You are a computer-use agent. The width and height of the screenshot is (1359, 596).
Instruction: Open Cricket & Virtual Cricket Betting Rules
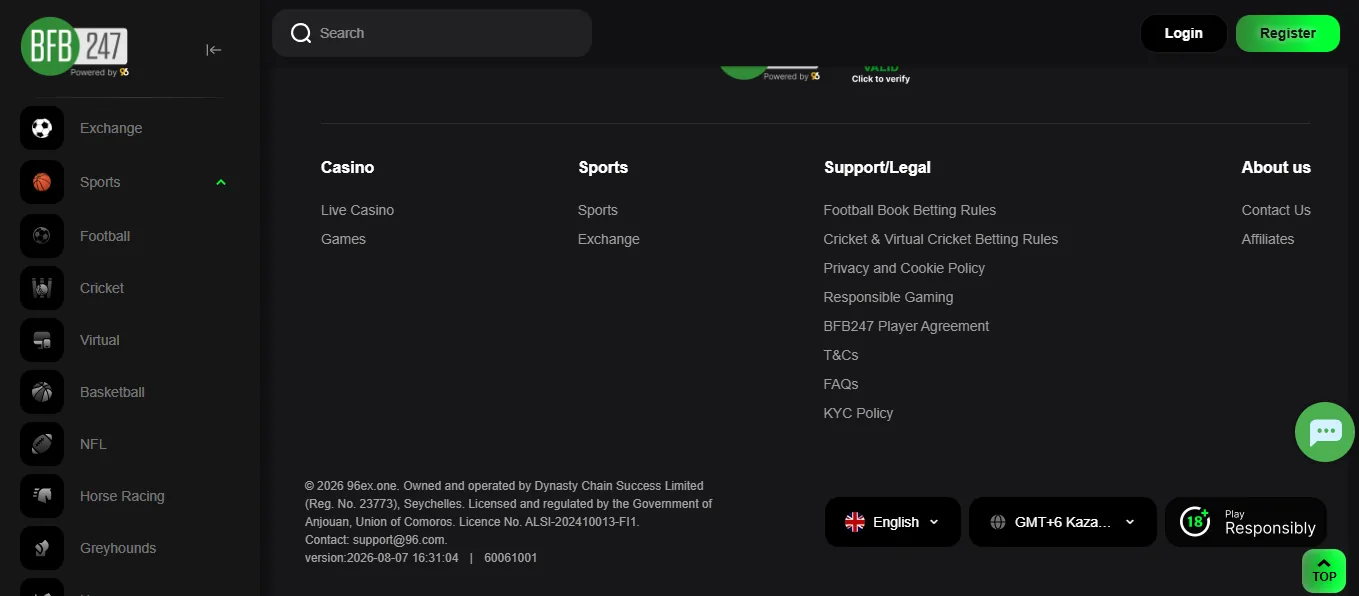[x=941, y=239]
